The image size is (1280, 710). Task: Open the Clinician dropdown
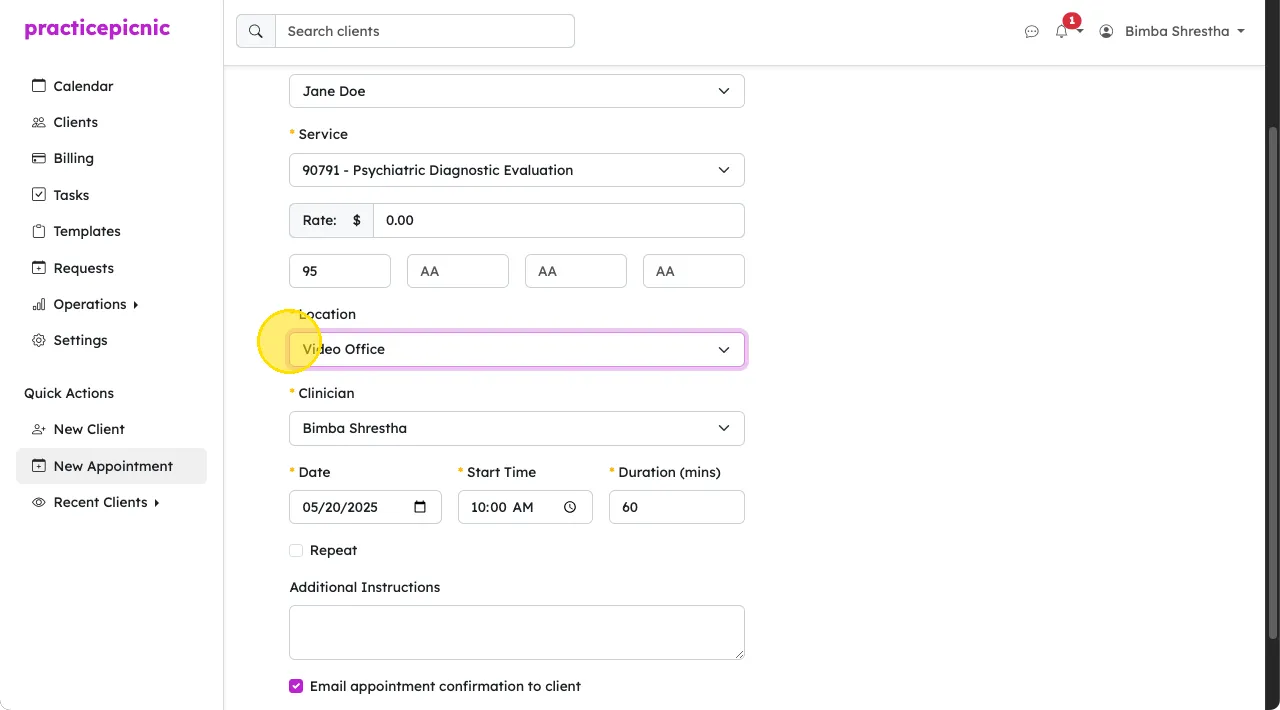coord(517,428)
